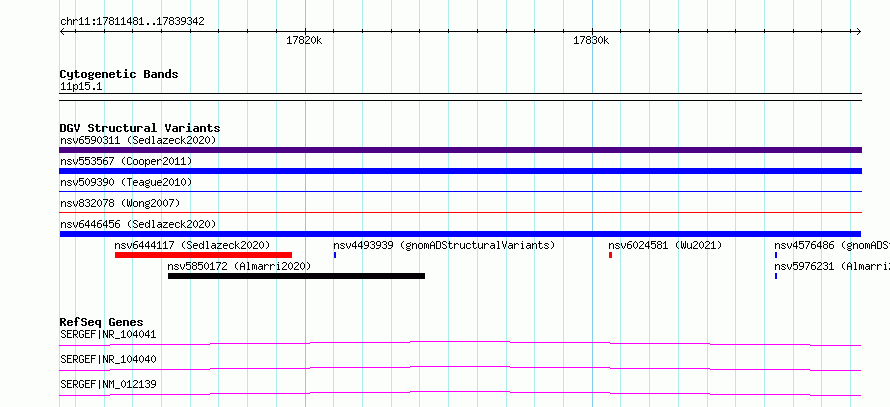Open nsv6444117 (Sedlazeck2020) variant label
The width and height of the screenshot is (890, 407).
pyautogui.click(x=192, y=245)
